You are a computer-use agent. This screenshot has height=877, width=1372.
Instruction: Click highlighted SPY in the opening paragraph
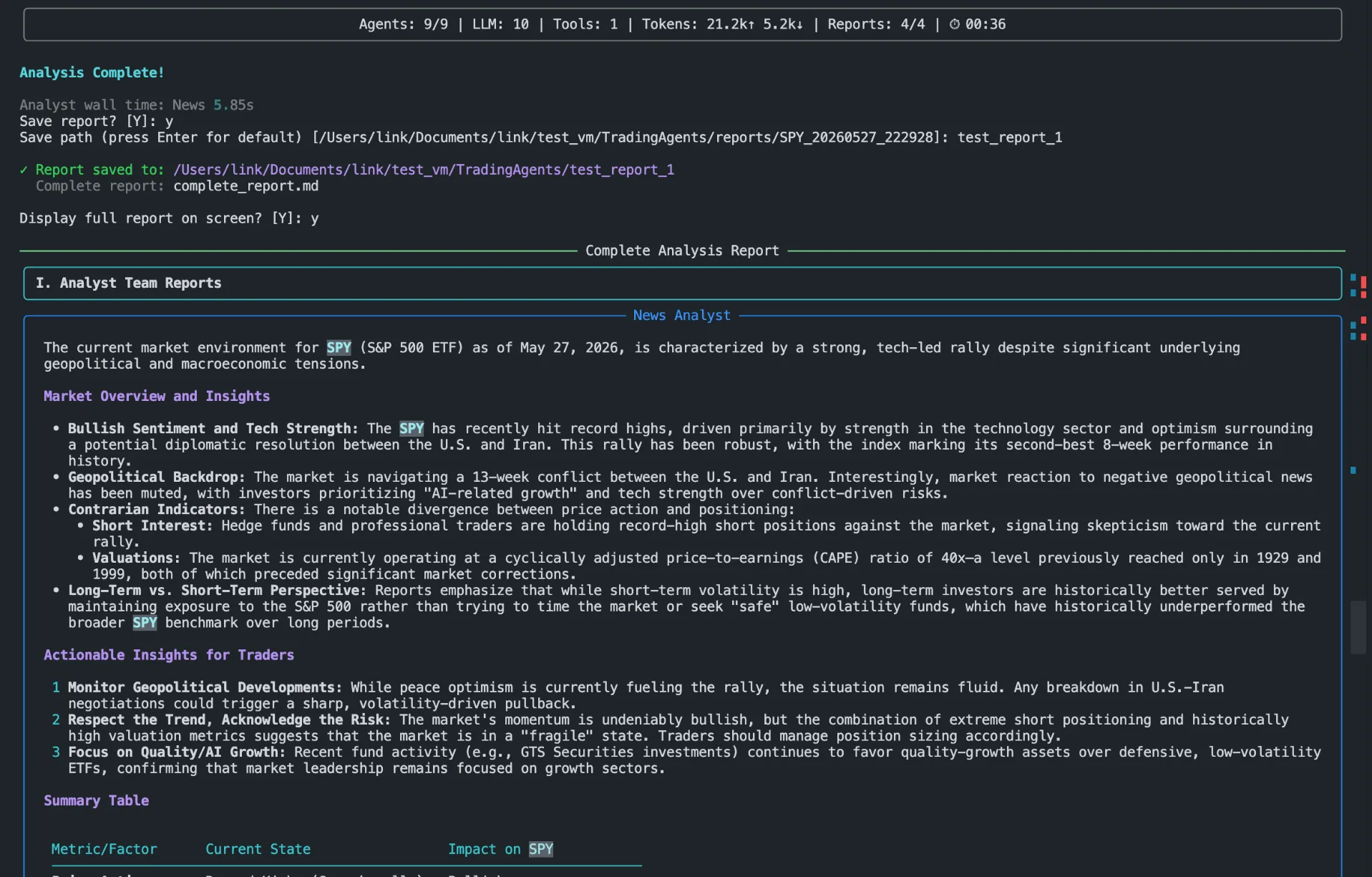tap(339, 348)
